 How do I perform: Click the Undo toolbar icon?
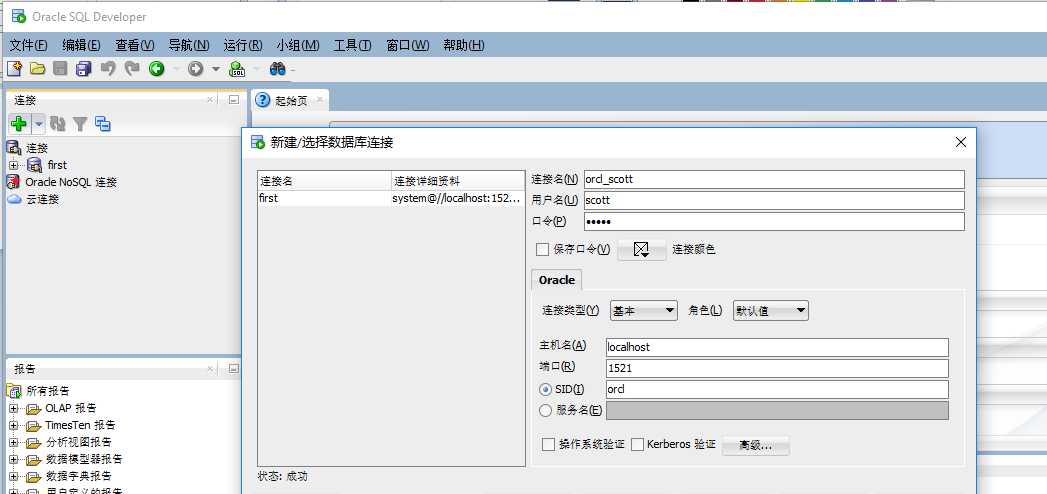108,68
